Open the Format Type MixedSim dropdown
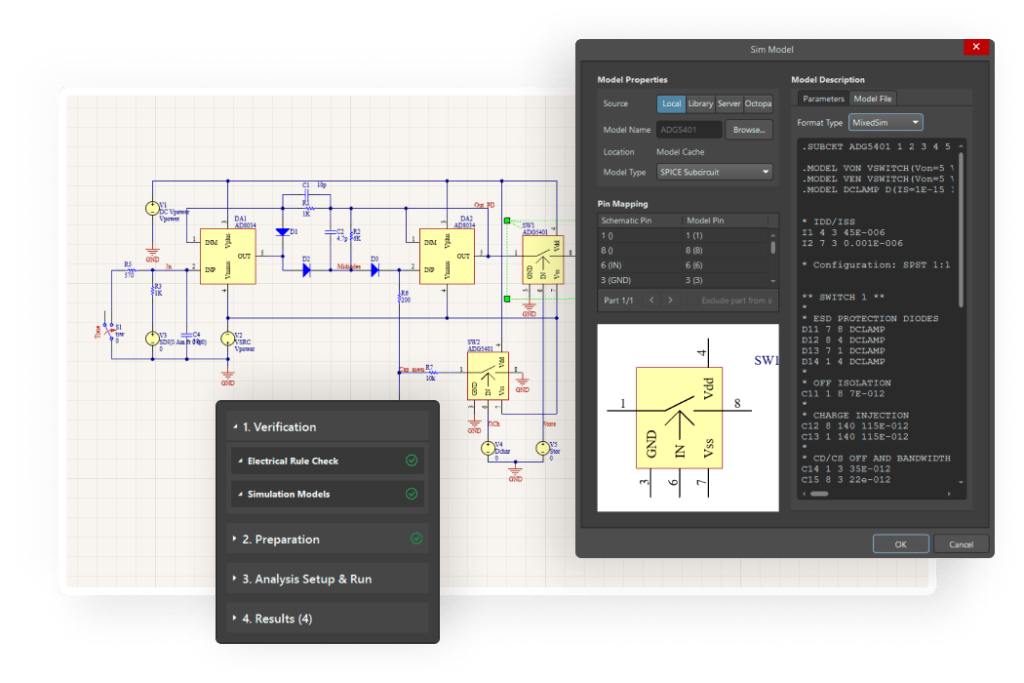Image resolution: width=1024 pixels, height=683 pixels. pyautogui.click(x=885, y=122)
